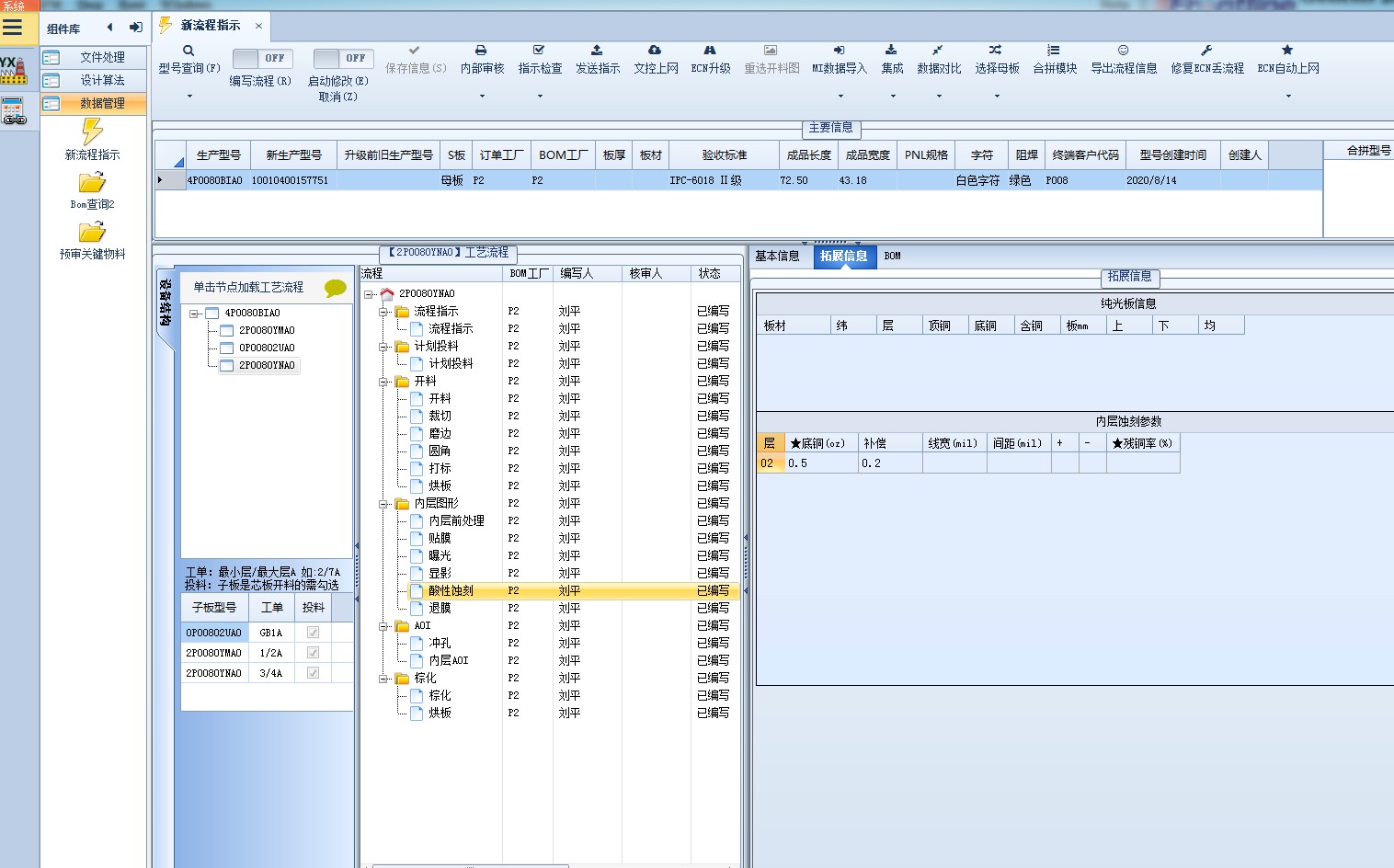1394x868 pixels.
Task: Close the 新流程指示 tab
Action: click(x=258, y=26)
